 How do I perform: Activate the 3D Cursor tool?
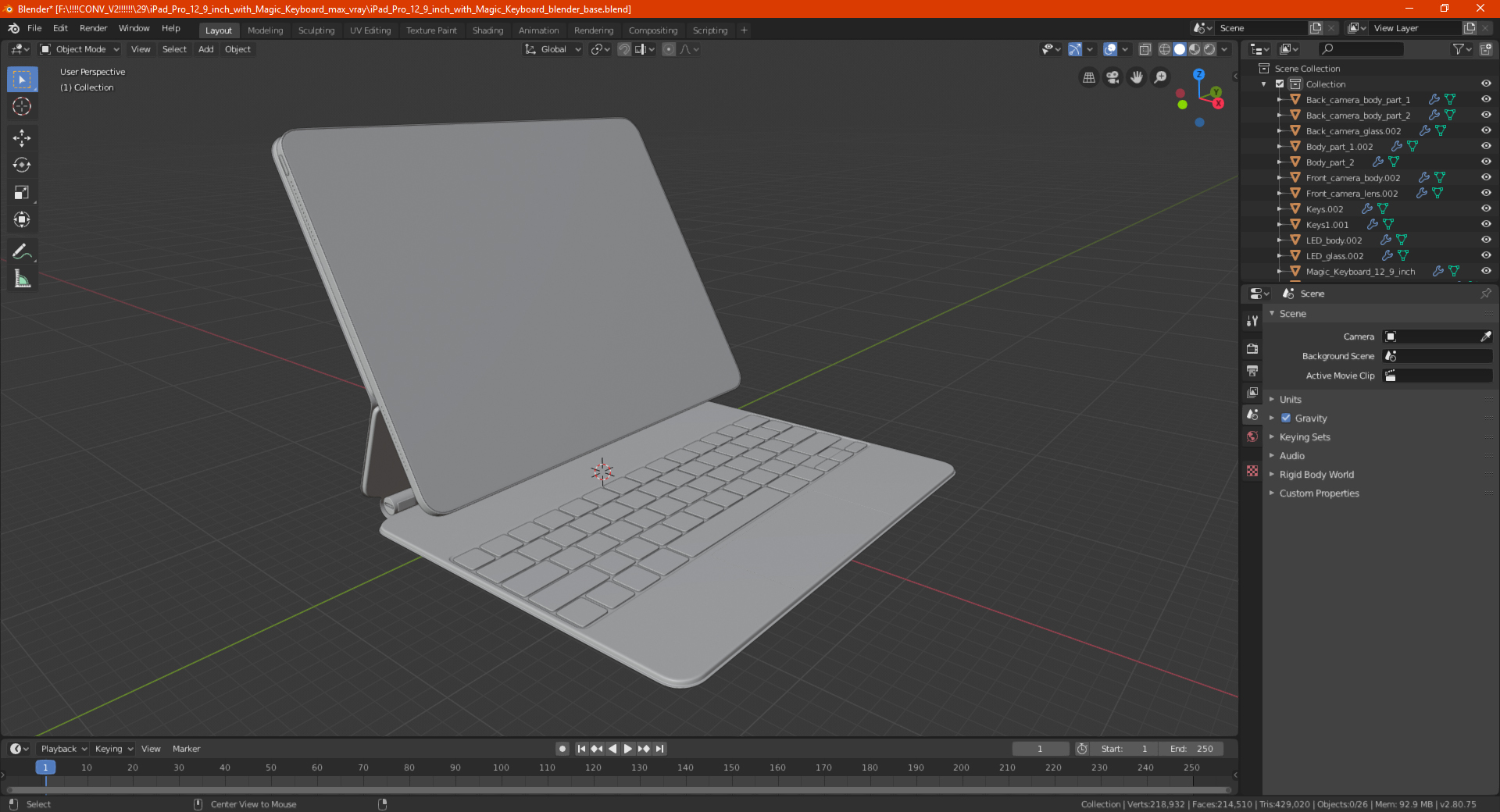(x=22, y=106)
